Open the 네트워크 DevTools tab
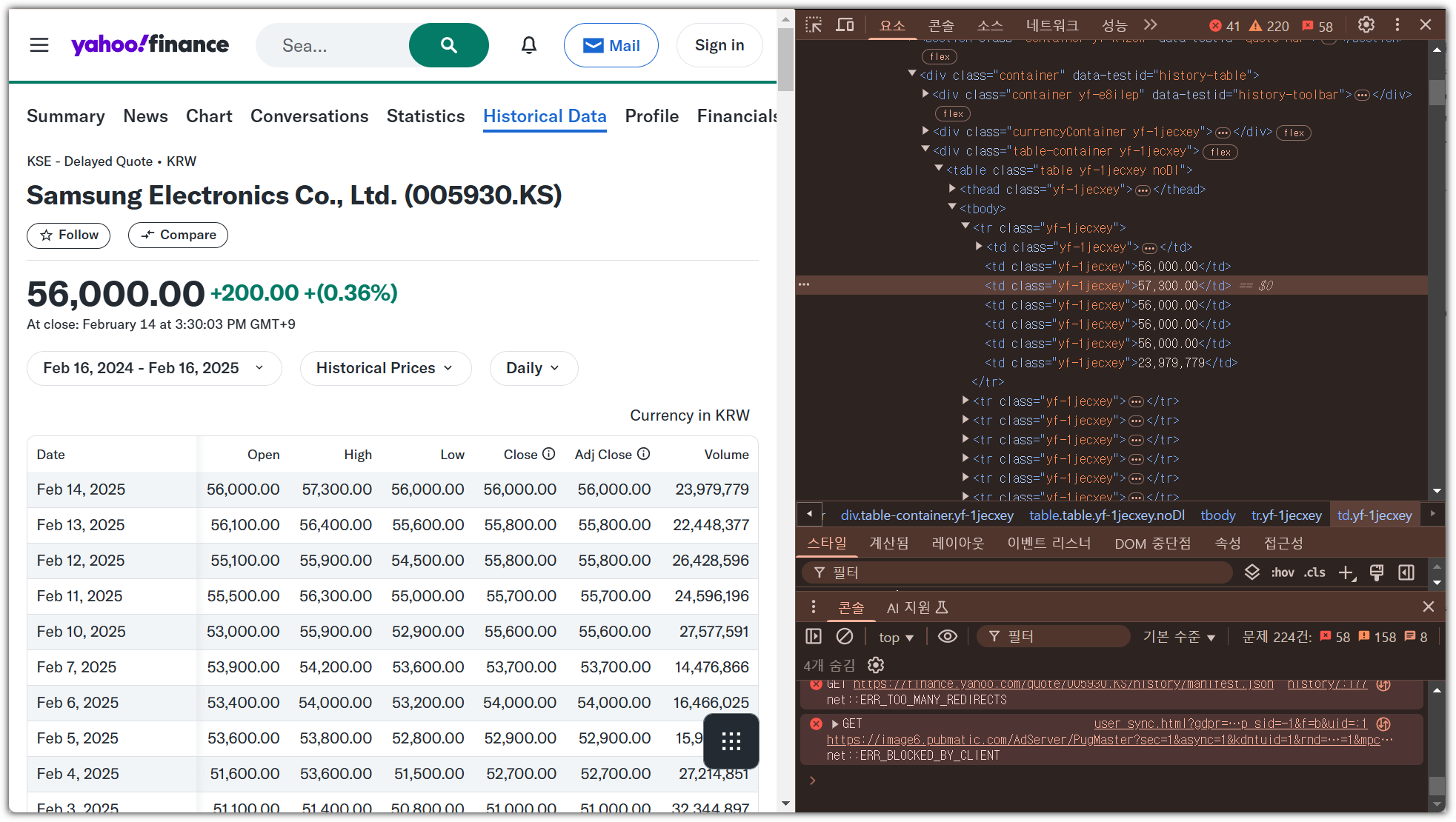 (1051, 26)
